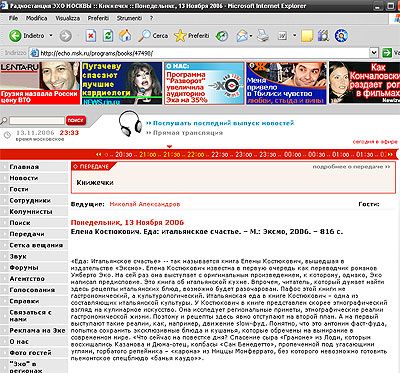The height and width of the screenshot is (373, 400).
Task: Open the Preferiti star toolbar icon
Action: point(180,36)
